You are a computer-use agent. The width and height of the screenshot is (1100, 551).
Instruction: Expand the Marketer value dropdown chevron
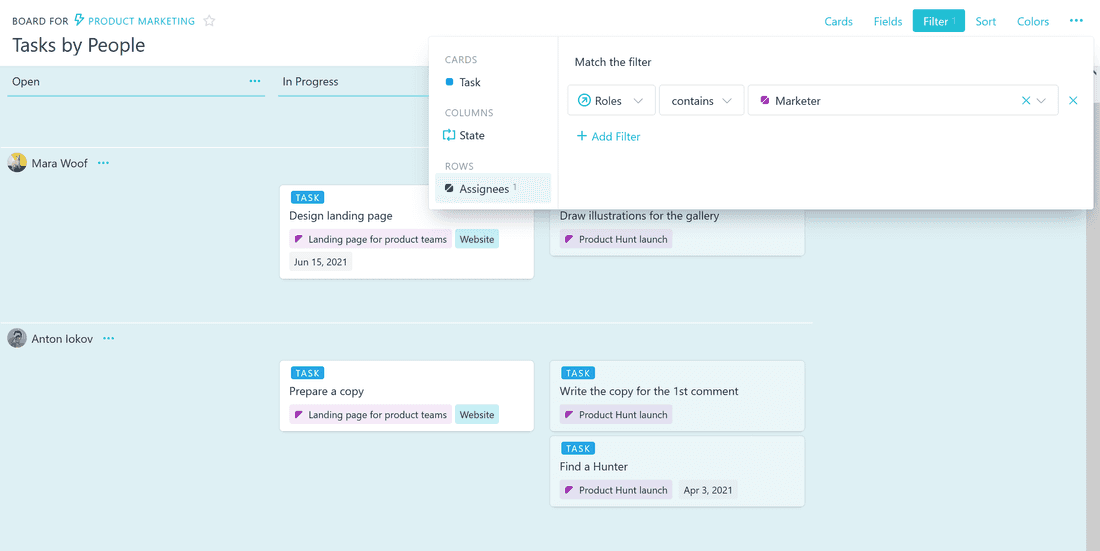pyautogui.click(x=1042, y=101)
